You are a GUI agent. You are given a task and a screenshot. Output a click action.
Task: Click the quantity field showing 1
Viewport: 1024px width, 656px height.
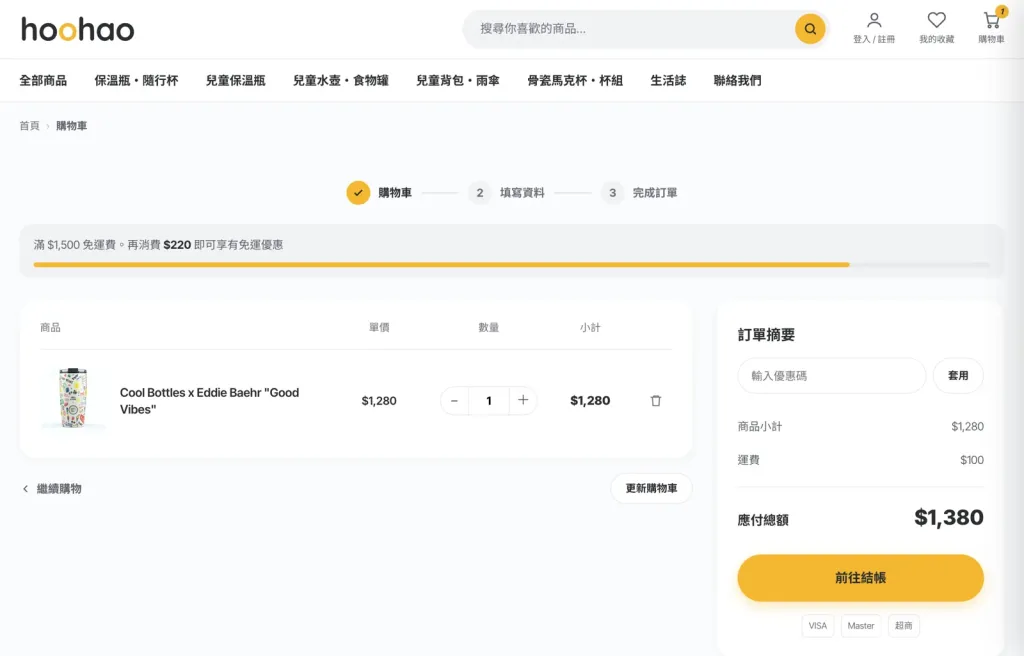click(488, 401)
